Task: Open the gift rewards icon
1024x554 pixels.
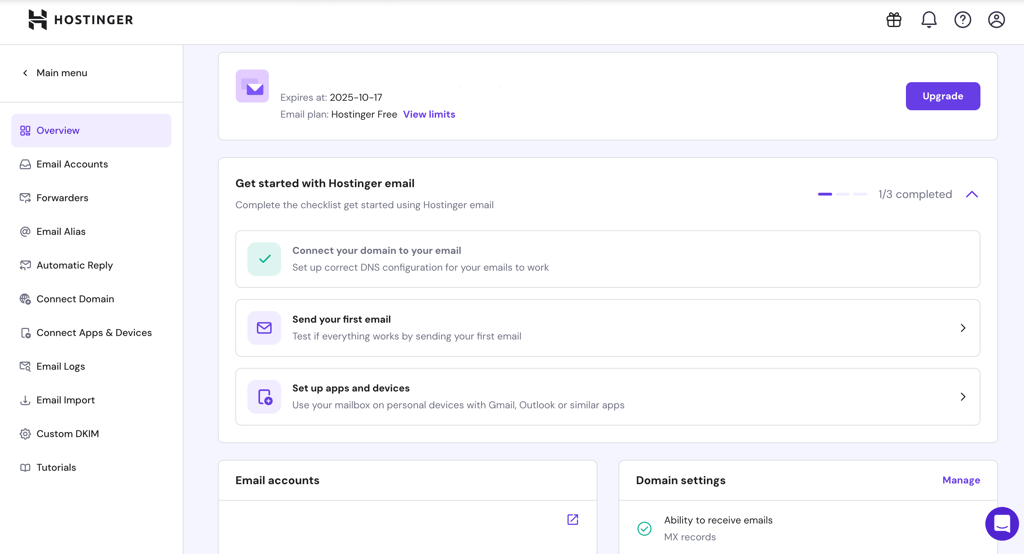Action: 893,20
